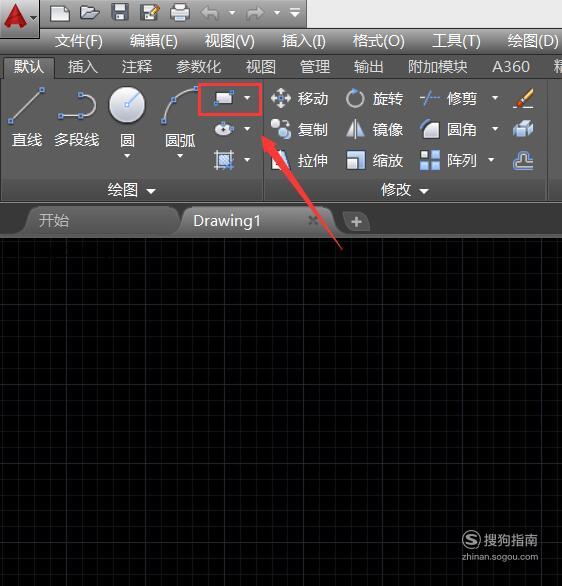Open the undo history dropdown arrow

[x=232, y=13]
